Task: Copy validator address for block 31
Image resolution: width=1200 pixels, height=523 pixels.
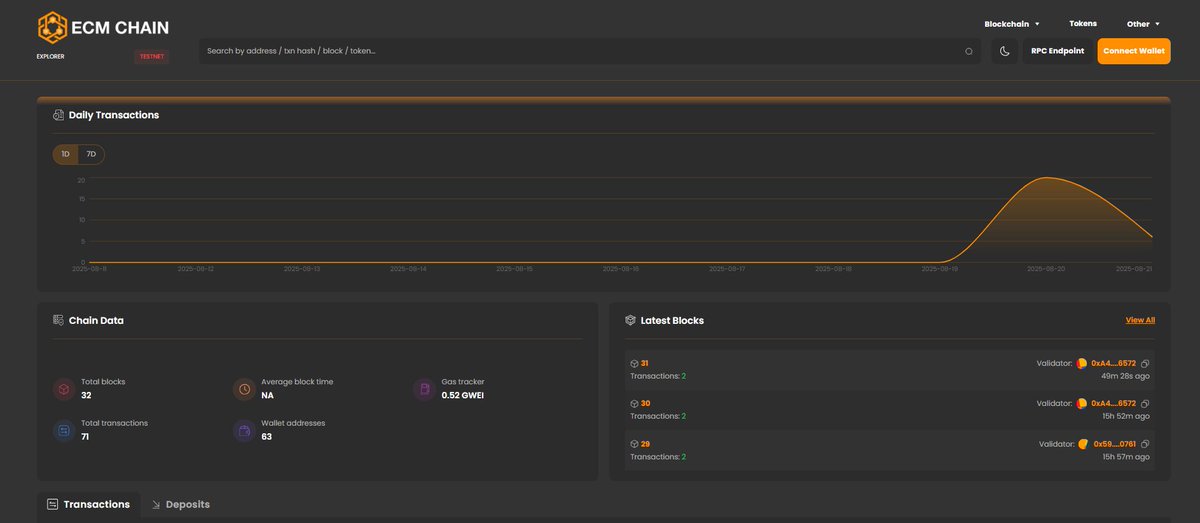Action: tap(1146, 363)
